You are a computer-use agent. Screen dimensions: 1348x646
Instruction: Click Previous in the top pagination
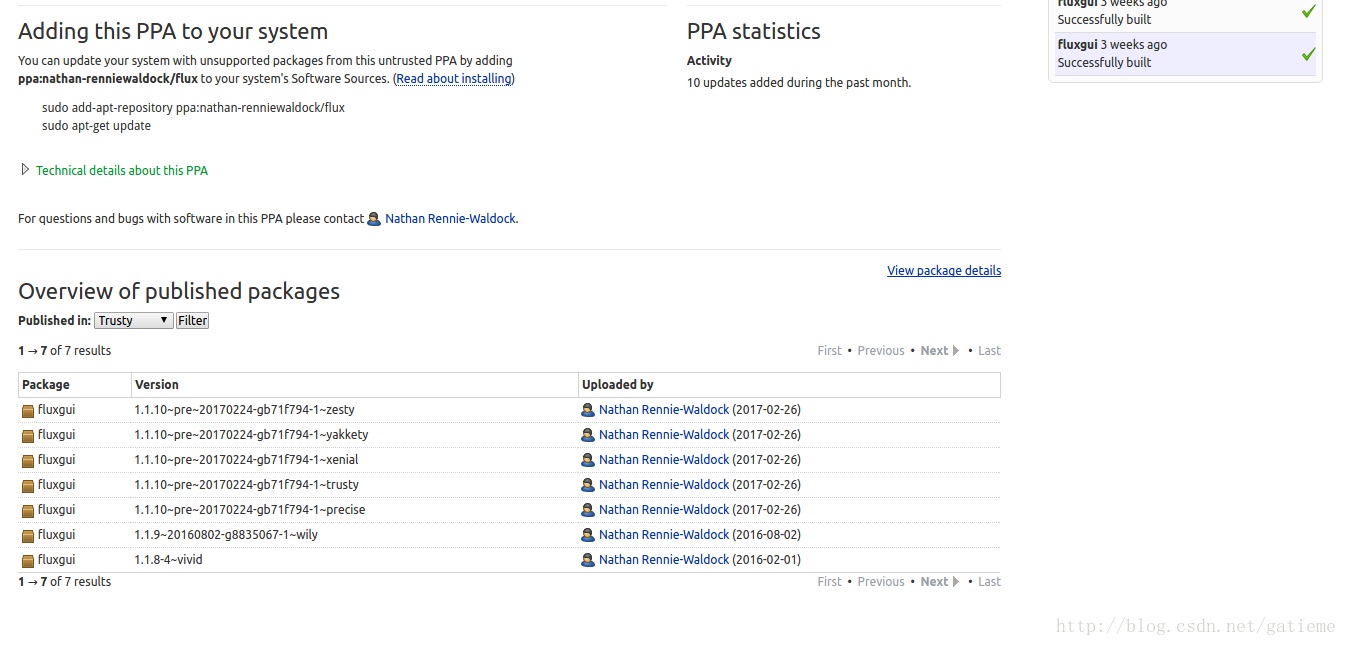[x=881, y=351]
